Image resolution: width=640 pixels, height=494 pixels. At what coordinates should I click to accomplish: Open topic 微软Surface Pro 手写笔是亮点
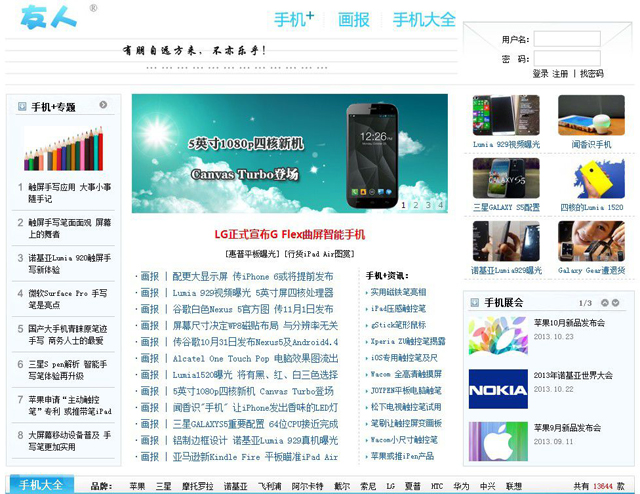[x=68, y=299]
